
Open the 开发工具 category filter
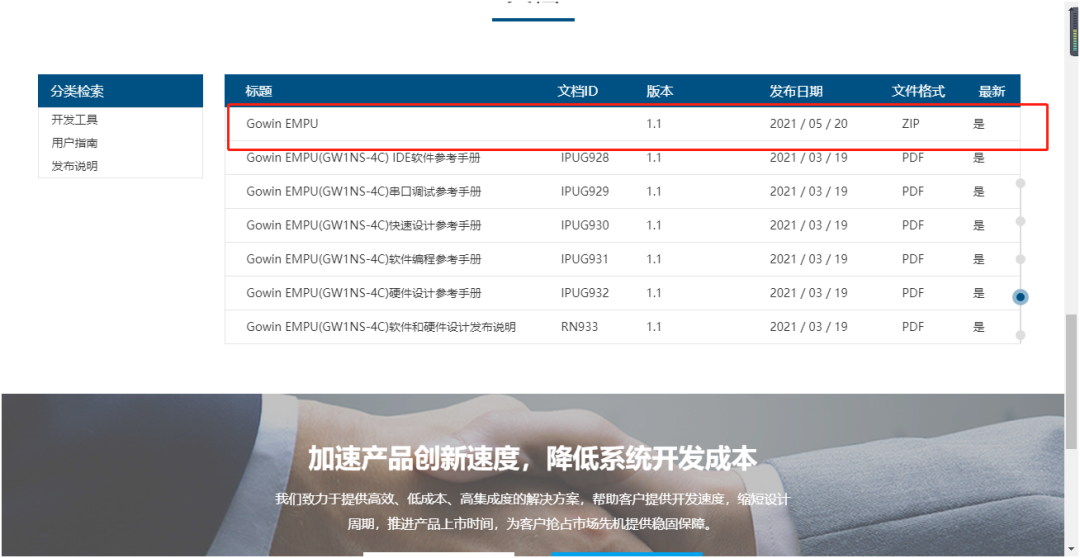74,120
